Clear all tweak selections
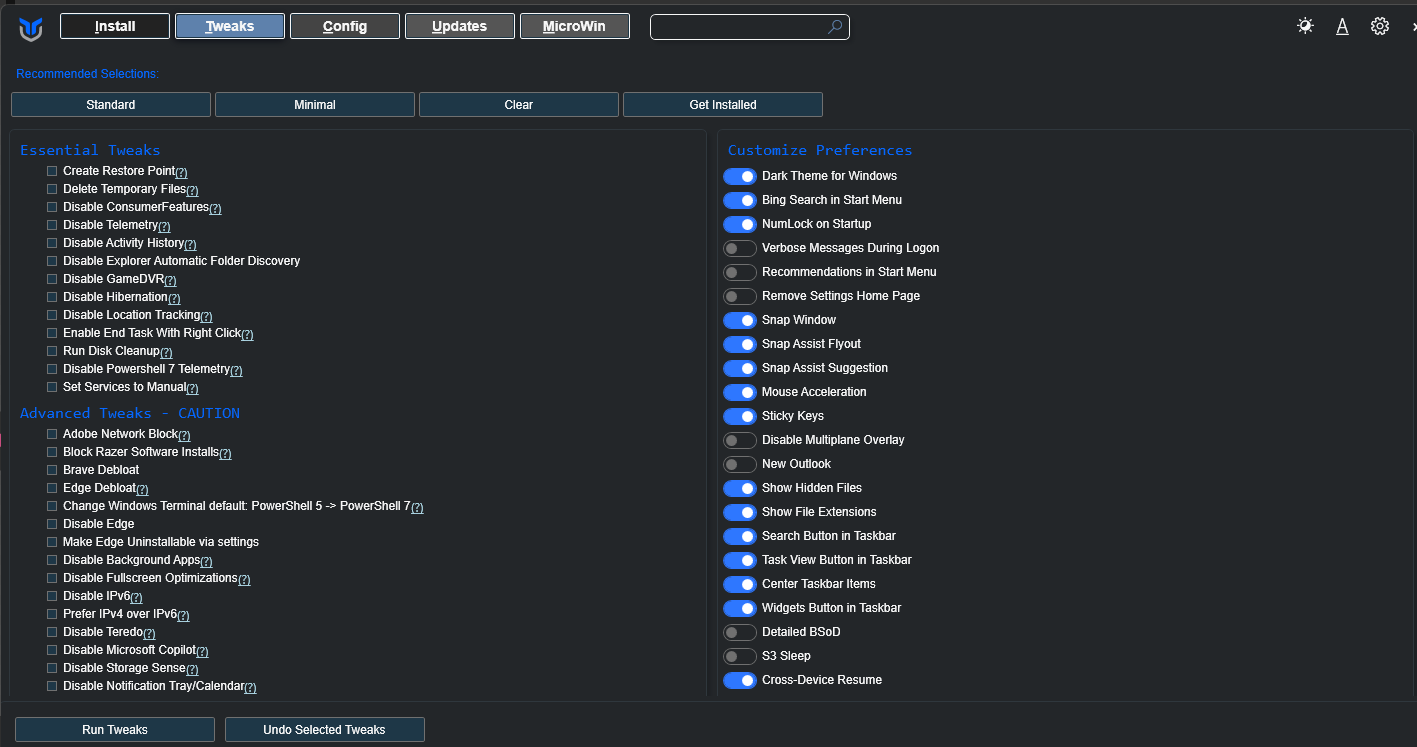 (518, 104)
